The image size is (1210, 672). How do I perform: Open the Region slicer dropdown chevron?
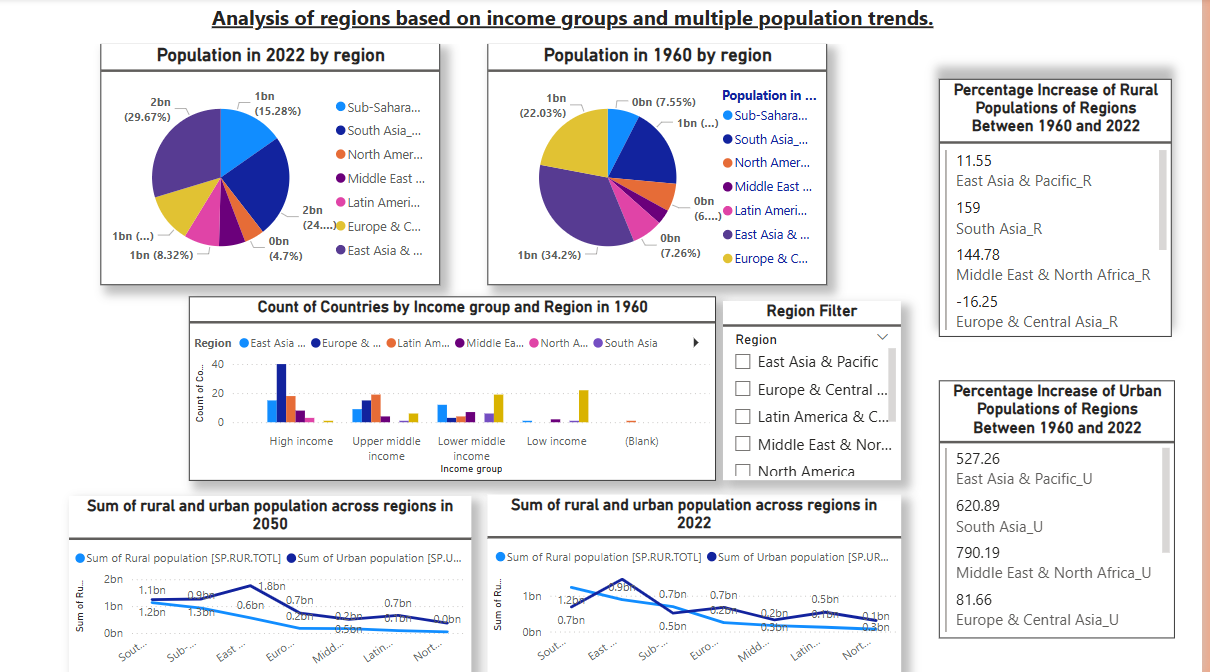882,338
